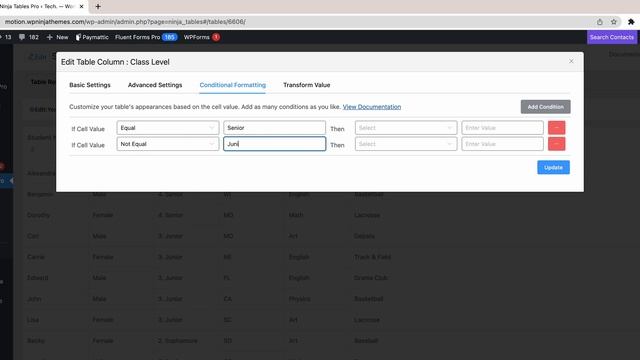Click the browser address bar URL
Screen dimensions: 640x360
click(125, 22)
